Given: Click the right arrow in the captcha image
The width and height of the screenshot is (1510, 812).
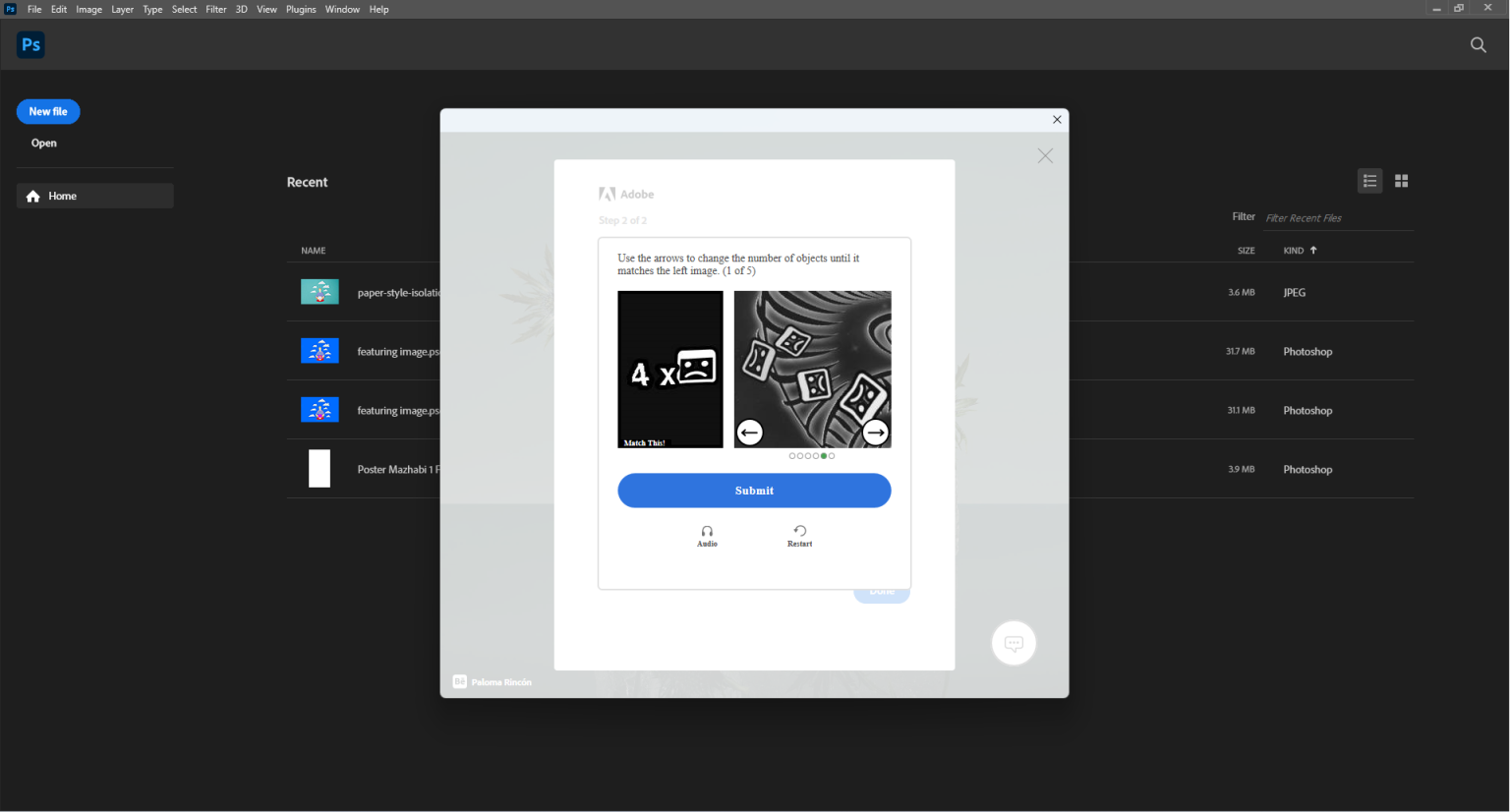Looking at the screenshot, I should click(875, 432).
